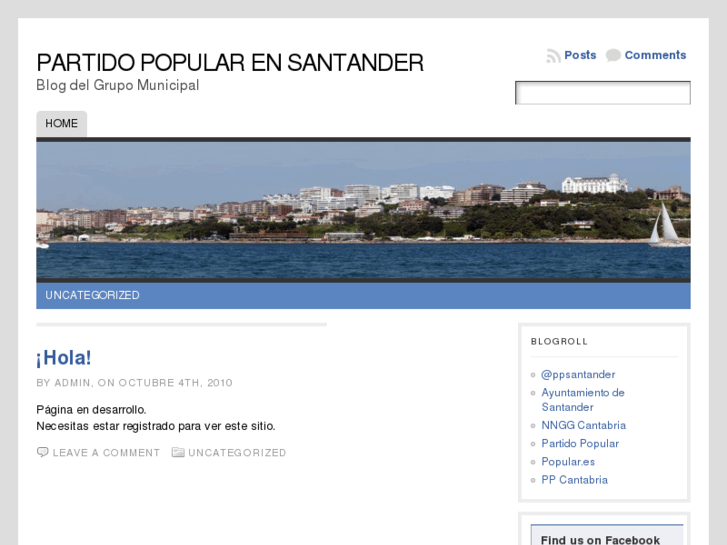Click the Leave a Comment link
Viewport: 727px width, 545px height.
tap(106, 453)
